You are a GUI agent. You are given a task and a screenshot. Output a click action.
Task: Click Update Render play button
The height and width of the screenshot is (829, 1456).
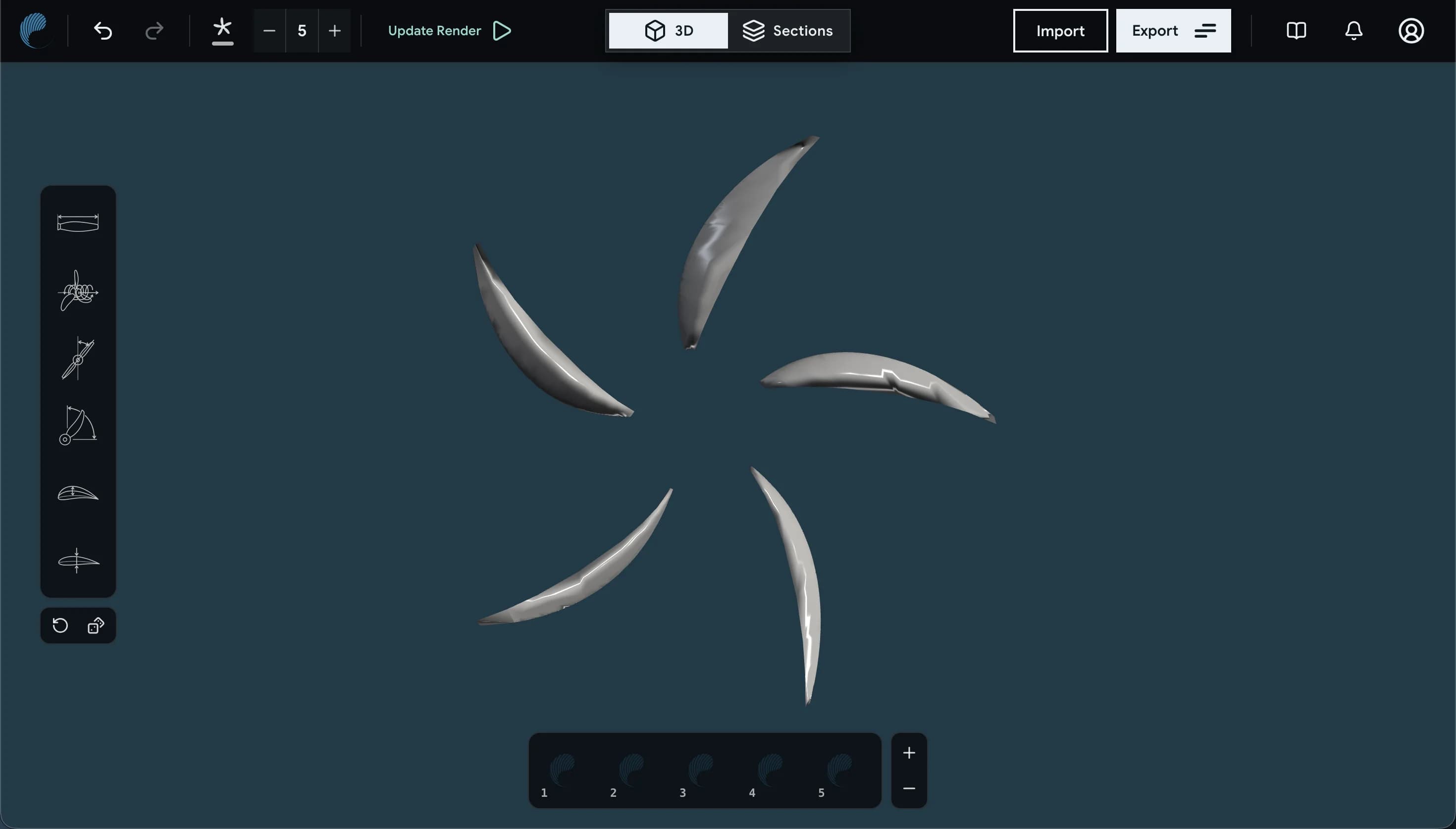point(450,31)
